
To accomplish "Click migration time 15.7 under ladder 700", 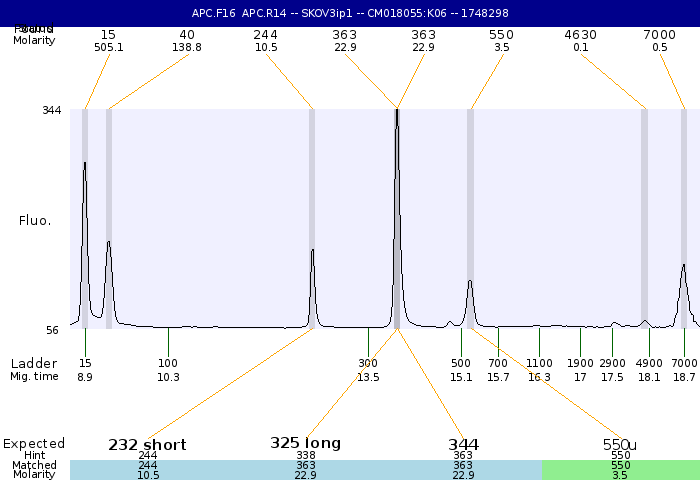I will point(498,377).
